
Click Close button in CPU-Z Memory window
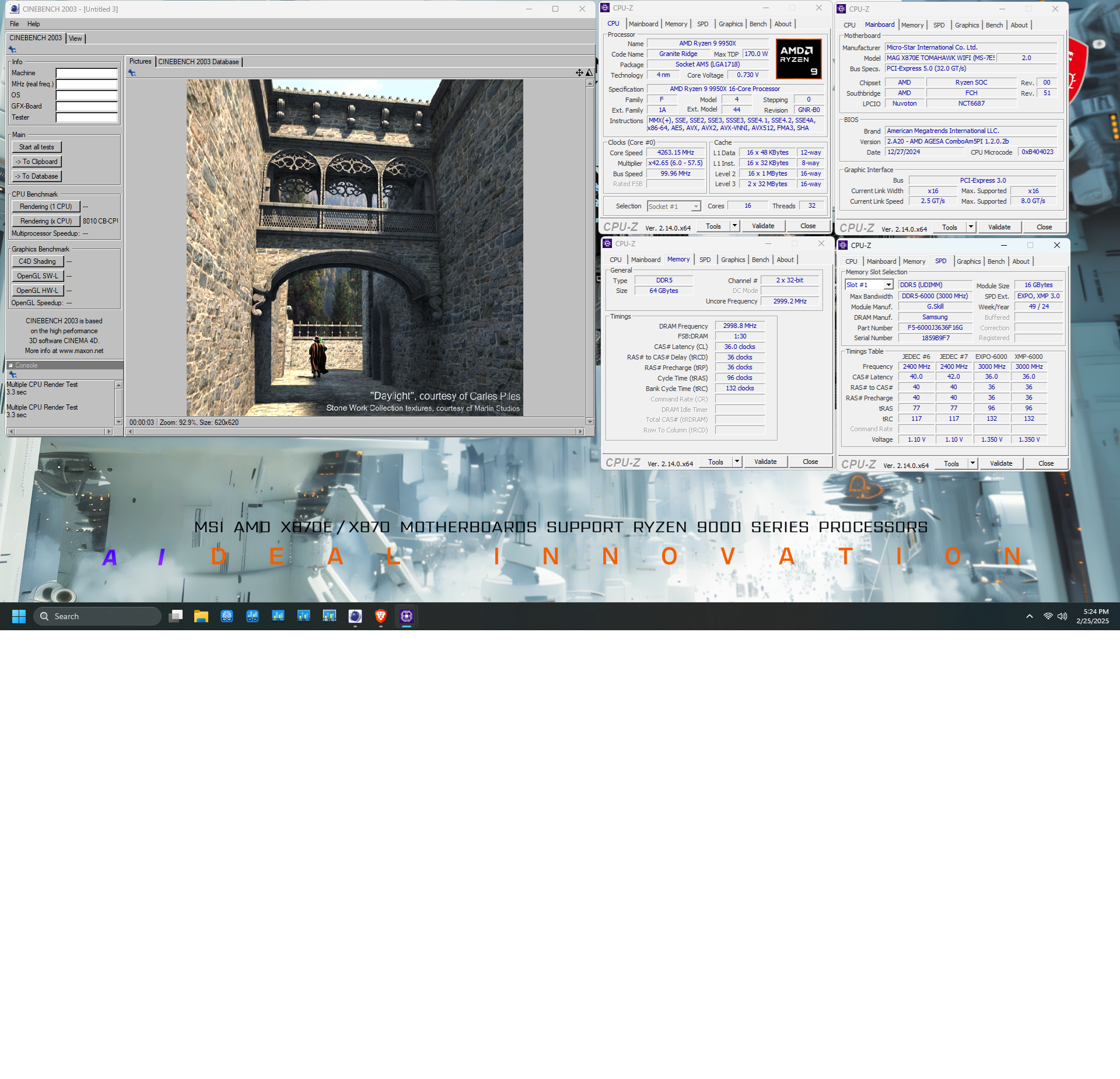coord(810,462)
